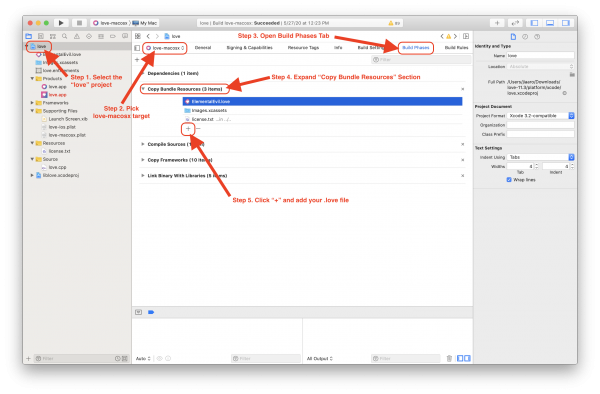The image size is (600, 394).
Task: Switch to Signing & Capabilities tab
Action: (x=249, y=48)
